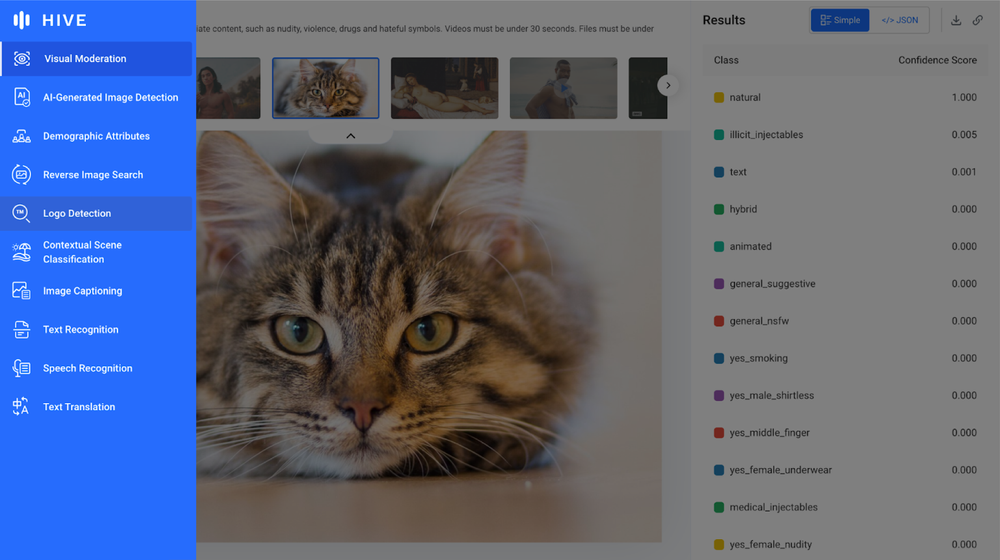
Task: Collapse the thumbnail strip with chevron
Action: pos(350,135)
